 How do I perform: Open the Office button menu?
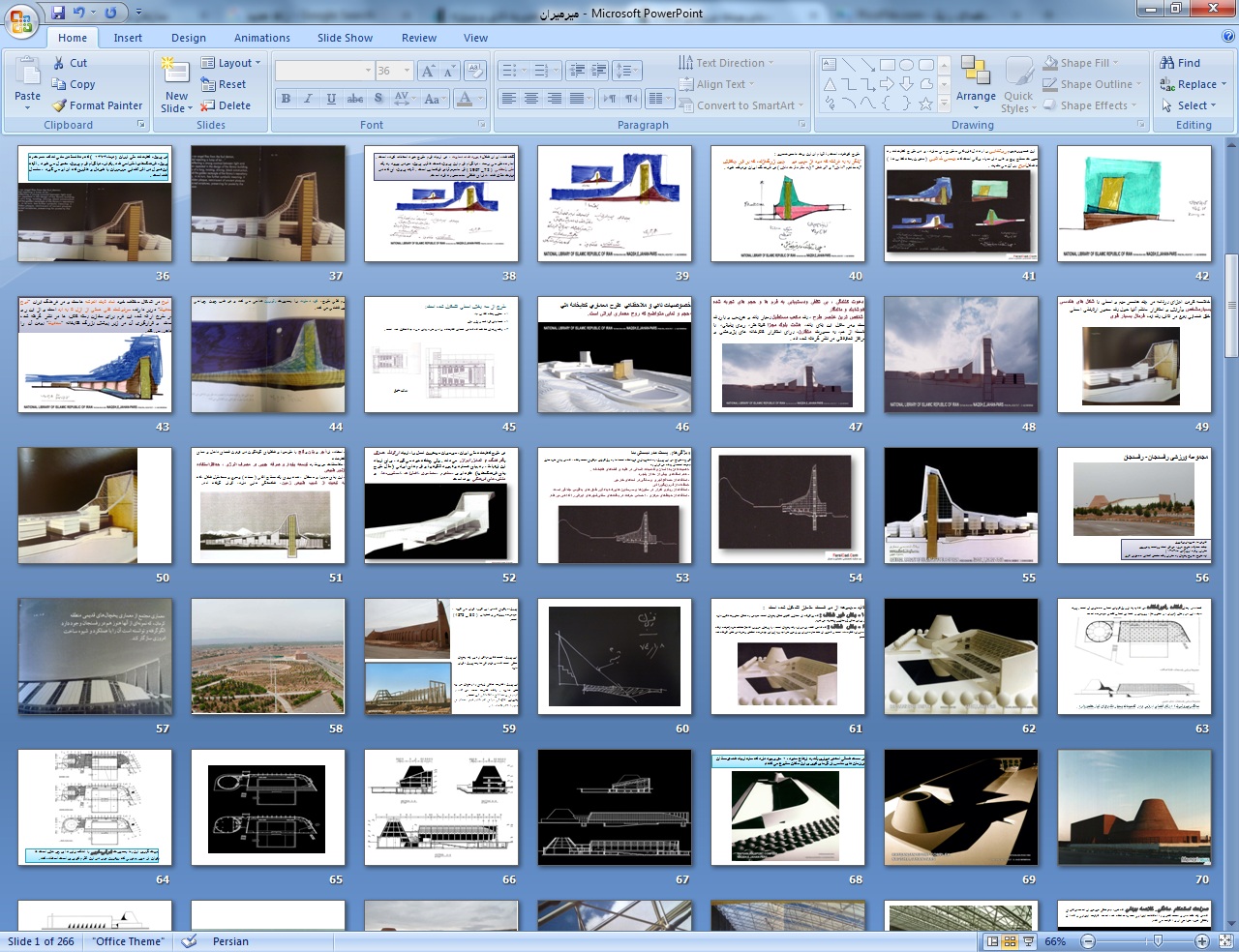click(21, 19)
